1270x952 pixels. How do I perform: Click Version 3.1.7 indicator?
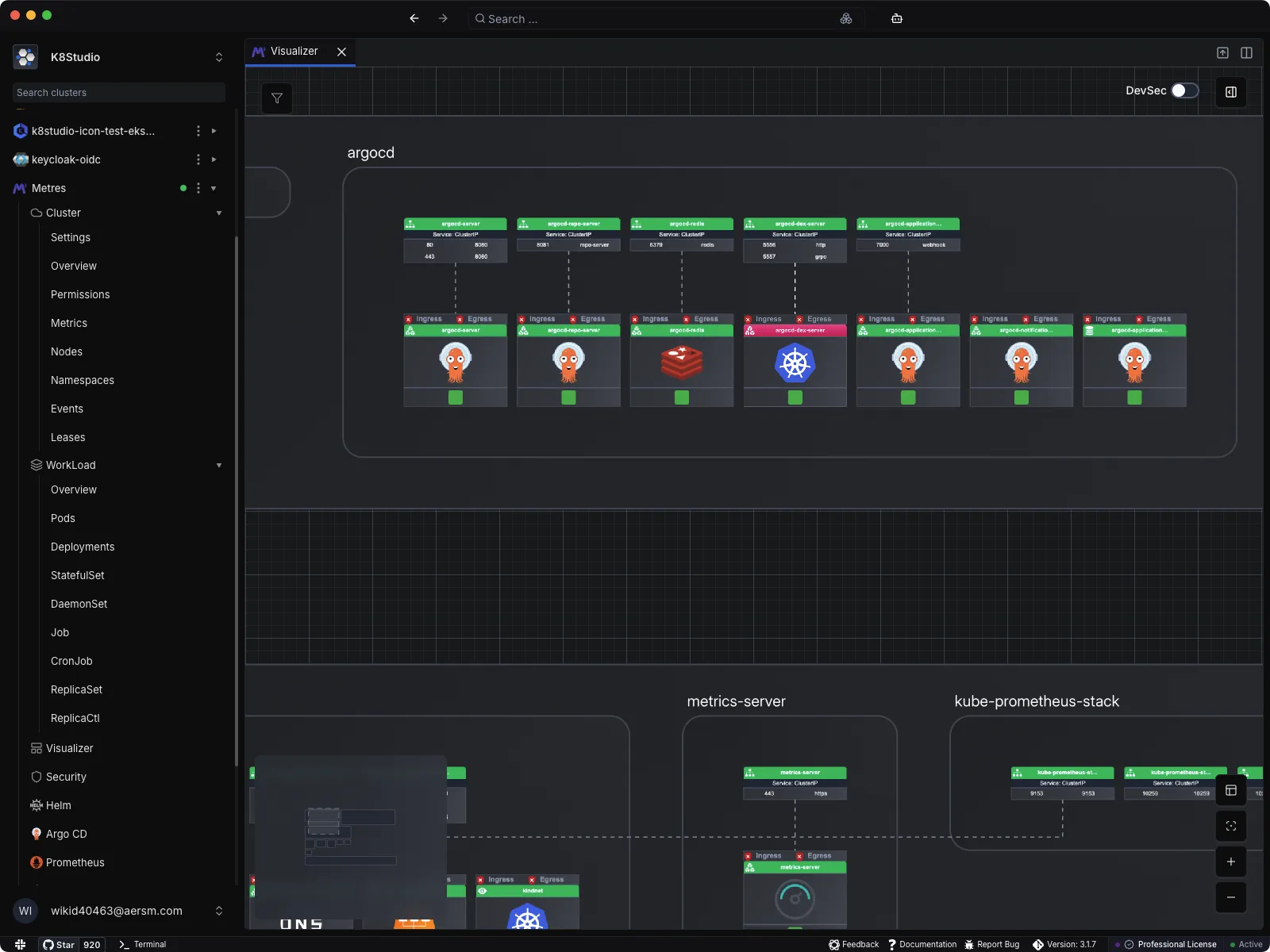pos(1064,944)
